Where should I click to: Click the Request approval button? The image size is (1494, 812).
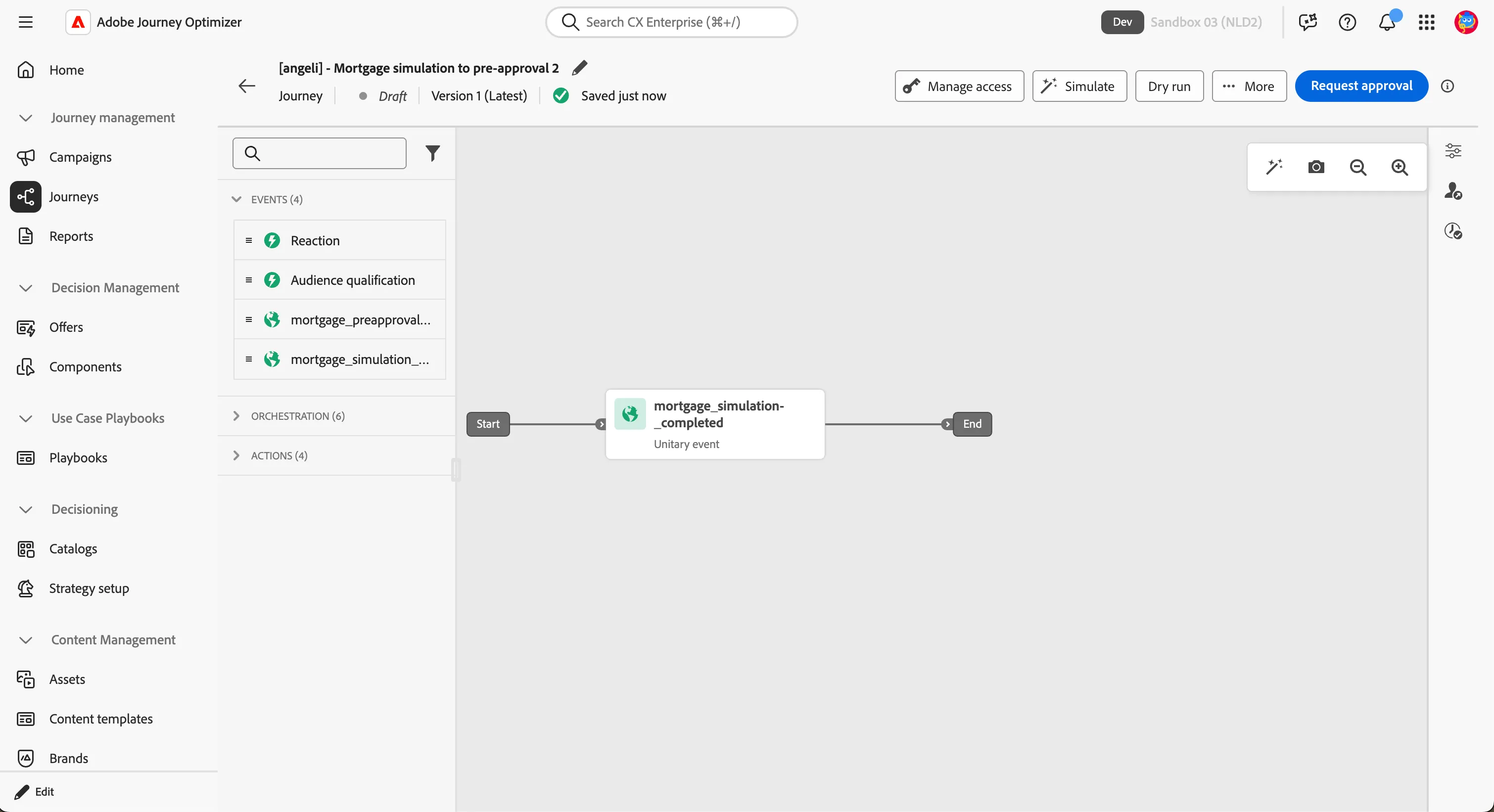pyautogui.click(x=1361, y=87)
